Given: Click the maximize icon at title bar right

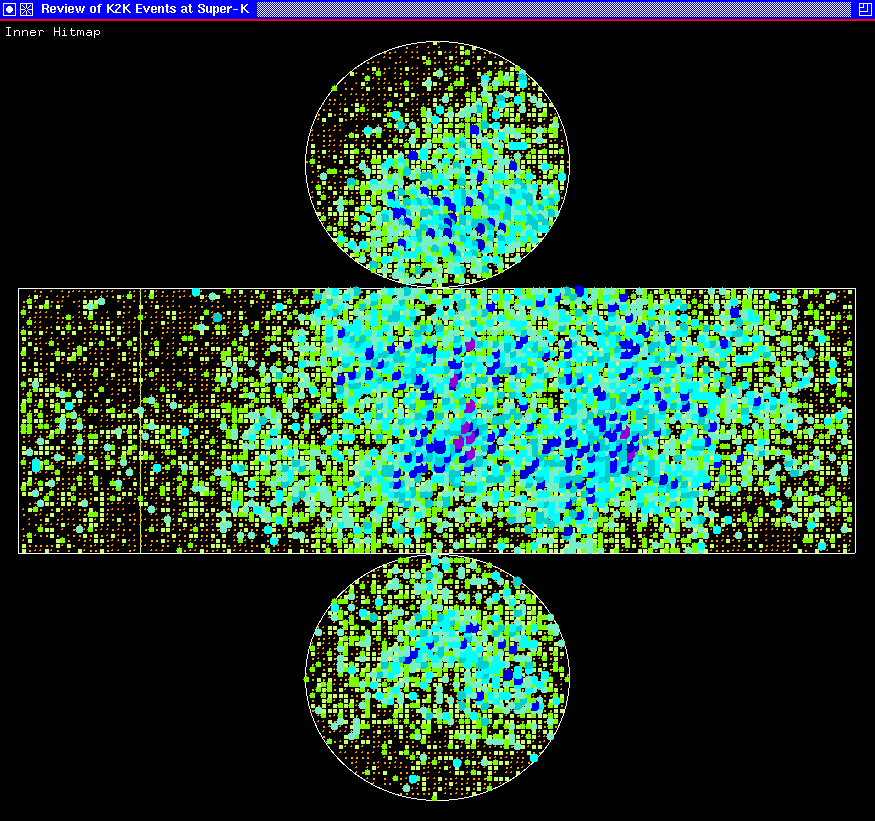Looking at the screenshot, I should [x=865, y=9].
